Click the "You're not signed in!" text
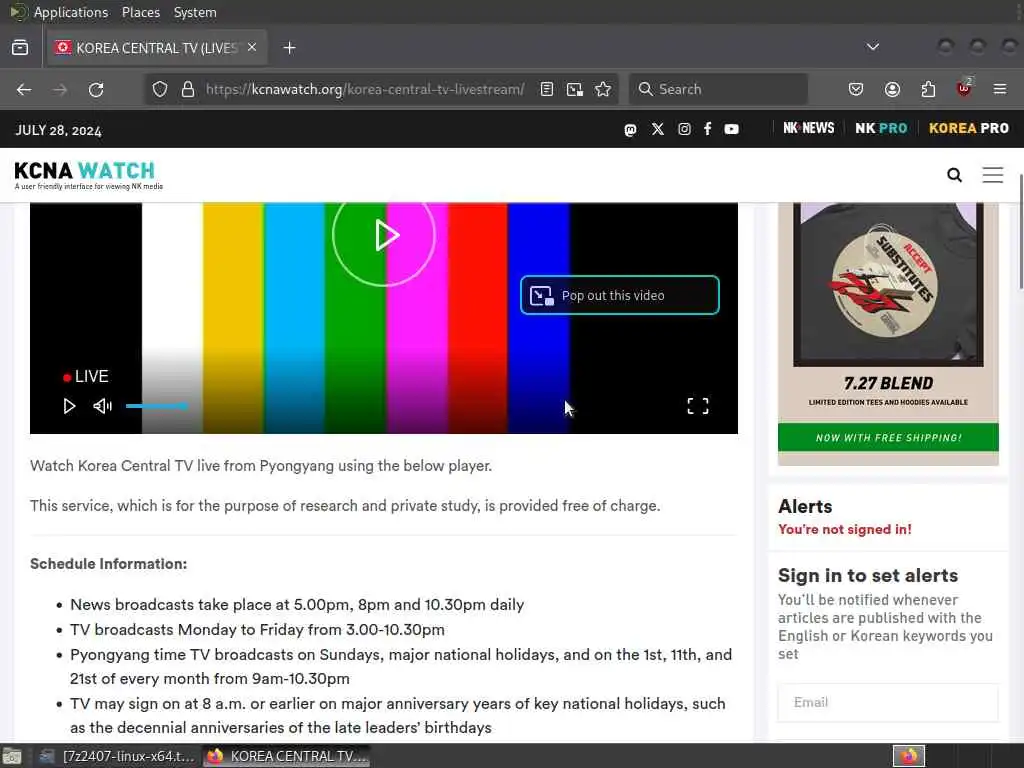 844,529
